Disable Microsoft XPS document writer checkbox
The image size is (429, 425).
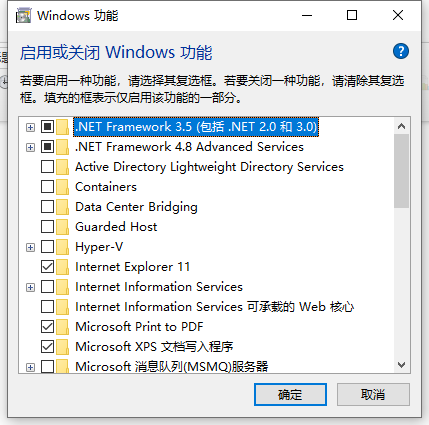(x=47, y=347)
